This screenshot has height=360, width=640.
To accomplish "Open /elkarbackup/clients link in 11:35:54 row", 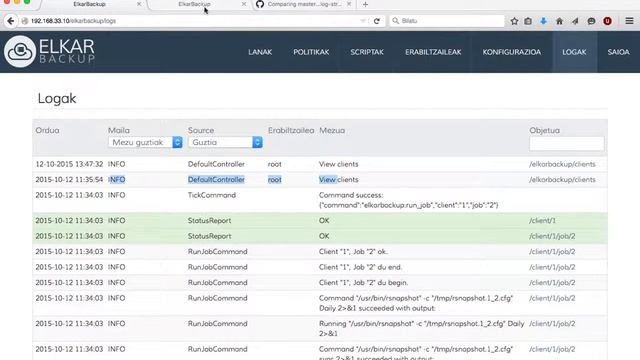I will pos(562,180).
